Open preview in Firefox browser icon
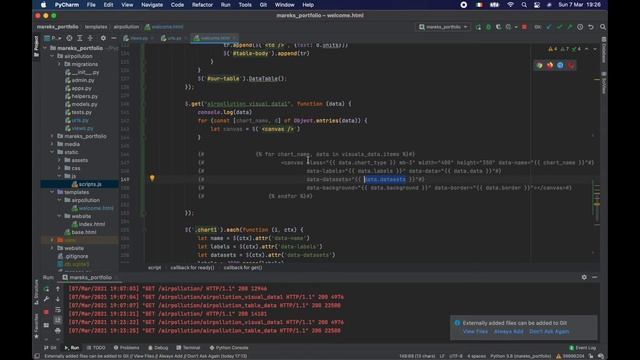Image resolution: width=640 pixels, height=360 pixels. pos(550,65)
